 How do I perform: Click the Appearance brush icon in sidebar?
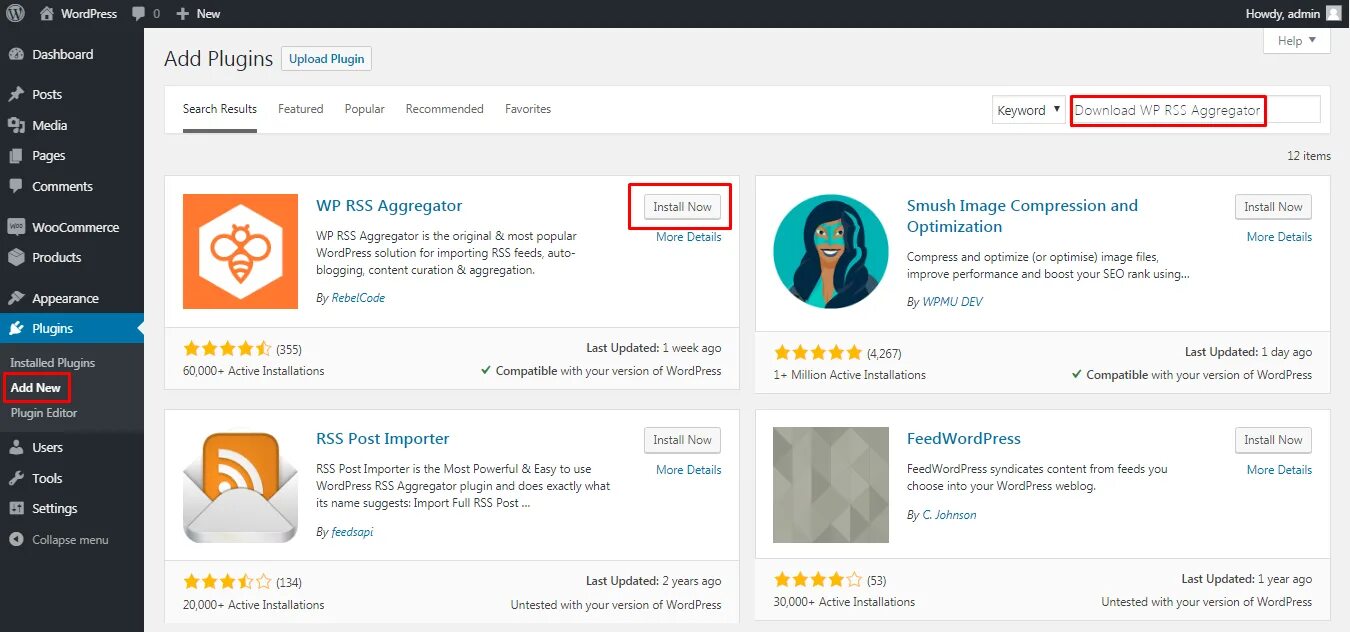(16, 298)
